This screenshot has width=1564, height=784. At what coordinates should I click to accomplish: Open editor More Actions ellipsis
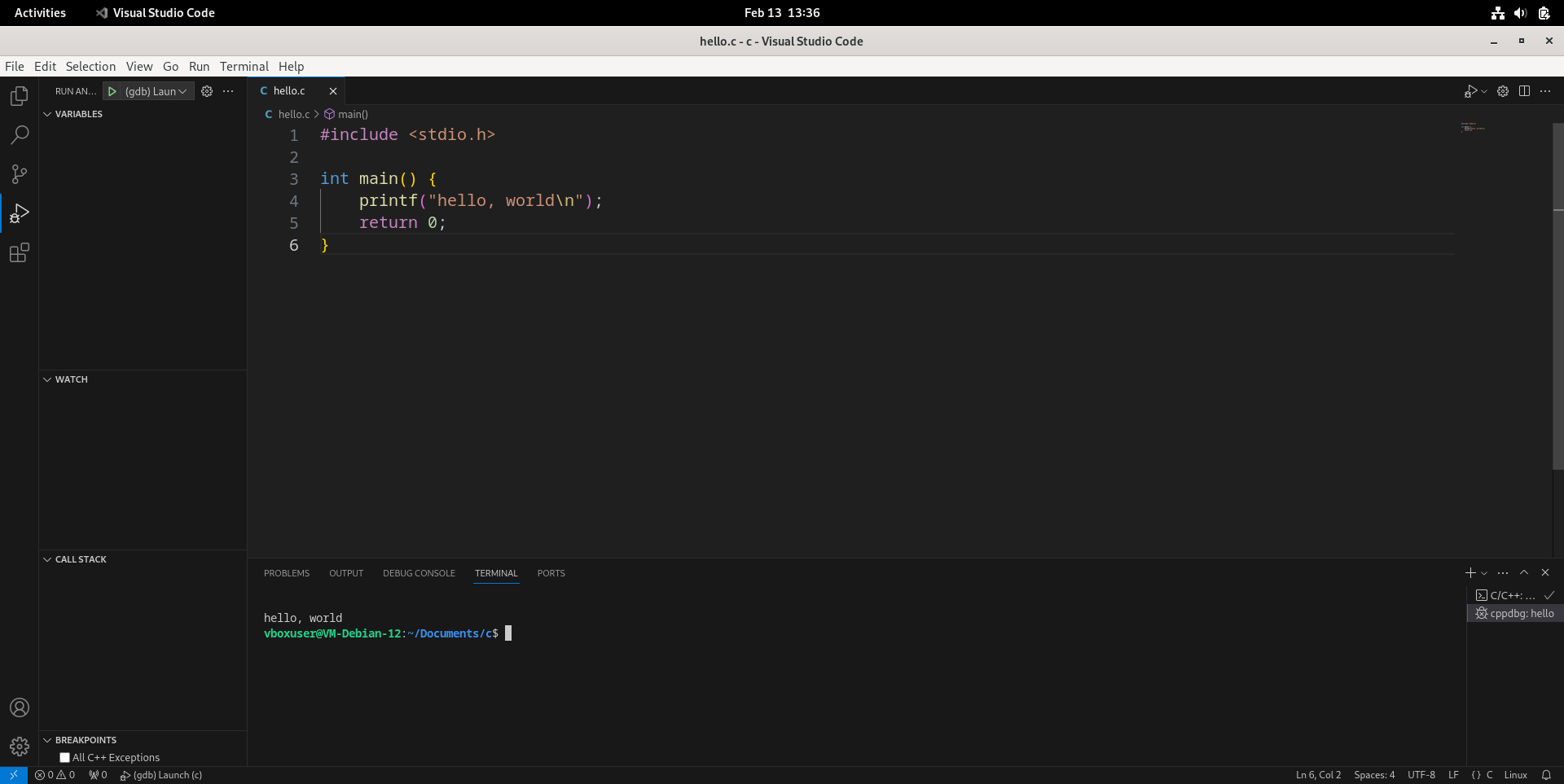tap(1545, 91)
